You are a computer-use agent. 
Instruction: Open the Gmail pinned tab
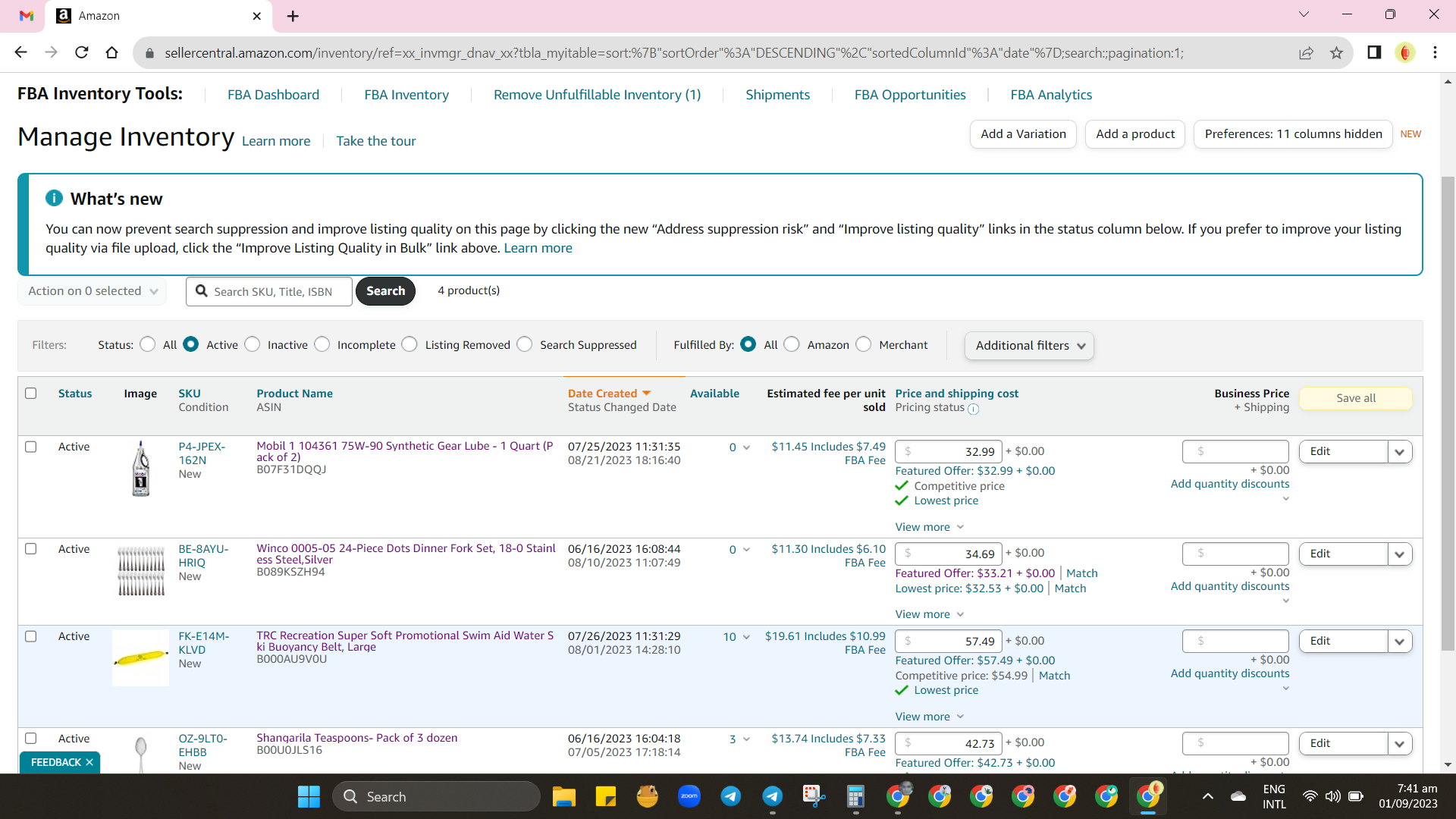[x=27, y=15]
